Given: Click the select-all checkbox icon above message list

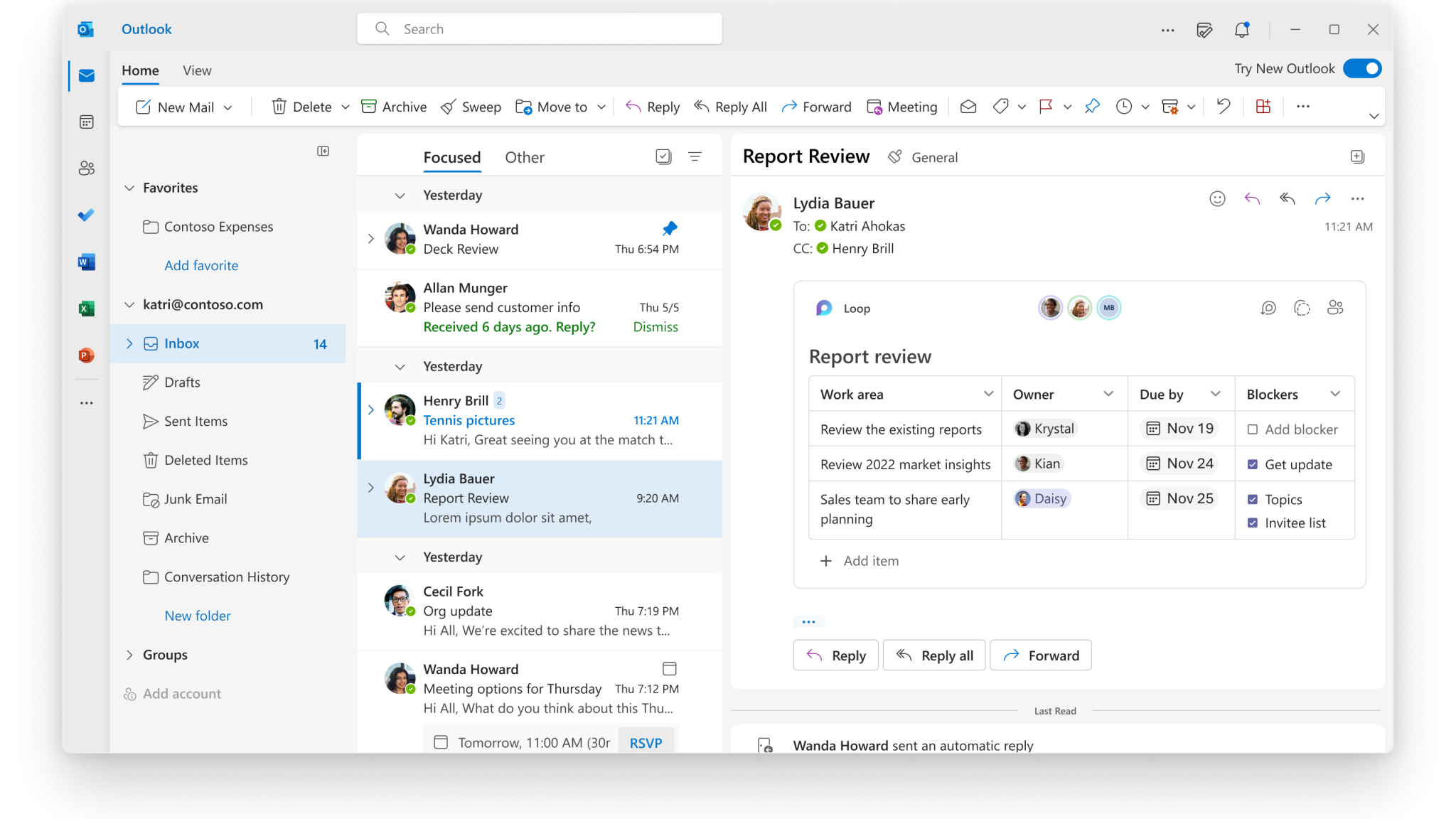Looking at the screenshot, I should tap(663, 156).
